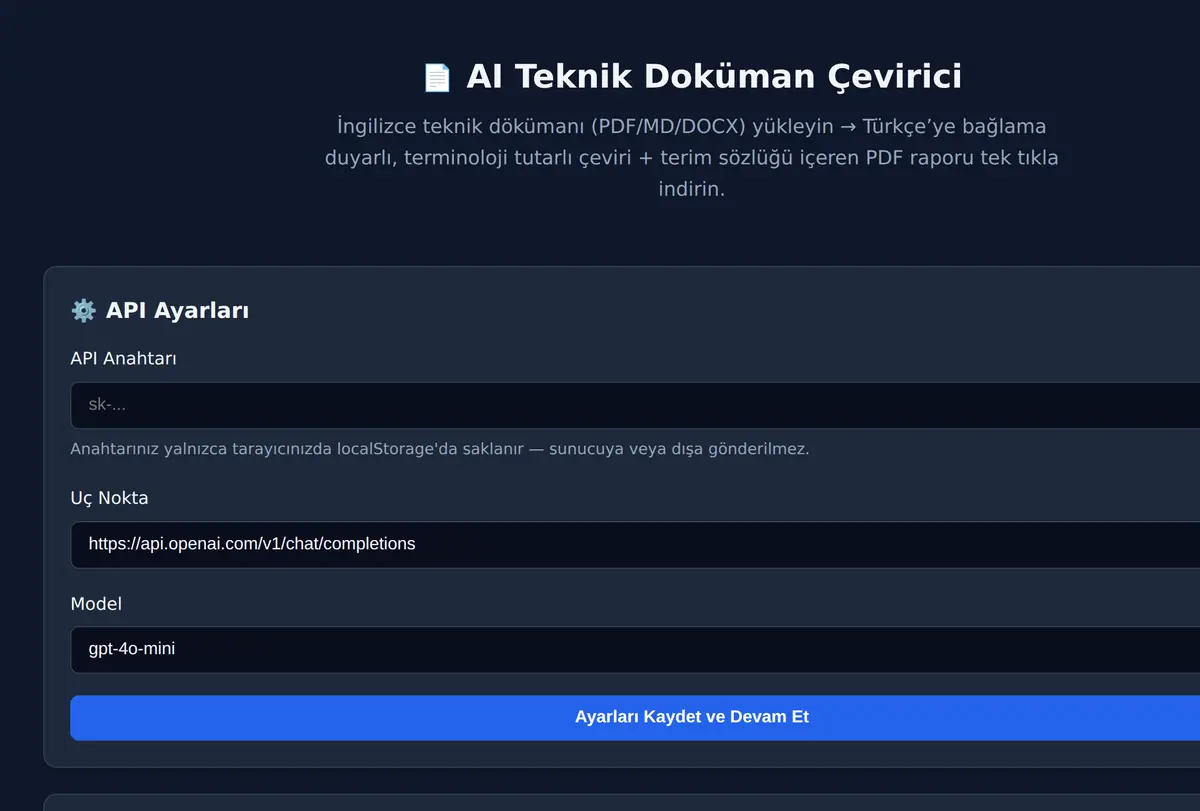The width and height of the screenshot is (1200, 811).
Task: Click the Uç Nokta URL field
Action: pos(635,544)
